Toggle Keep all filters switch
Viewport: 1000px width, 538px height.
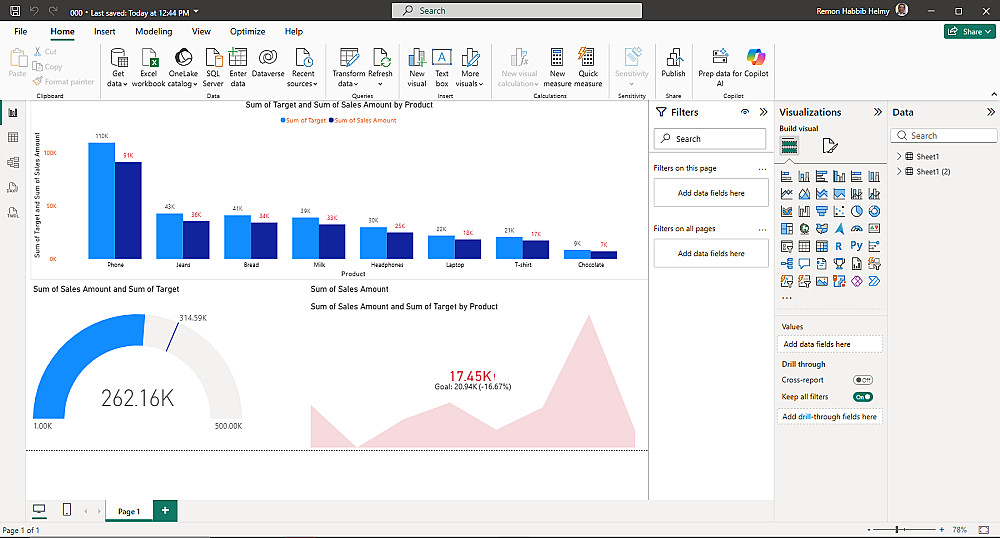(863, 396)
